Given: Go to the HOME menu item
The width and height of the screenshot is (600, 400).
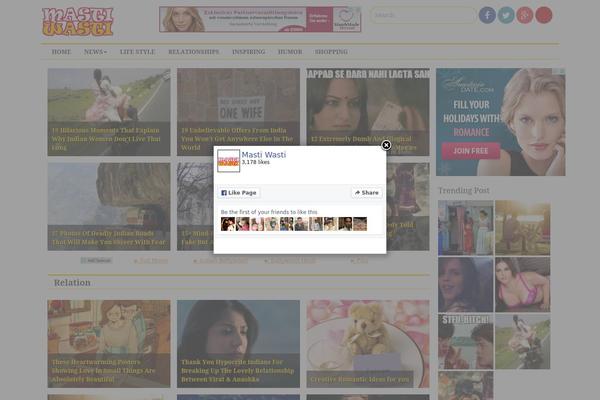Looking at the screenshot, I should tap(61, 52).
